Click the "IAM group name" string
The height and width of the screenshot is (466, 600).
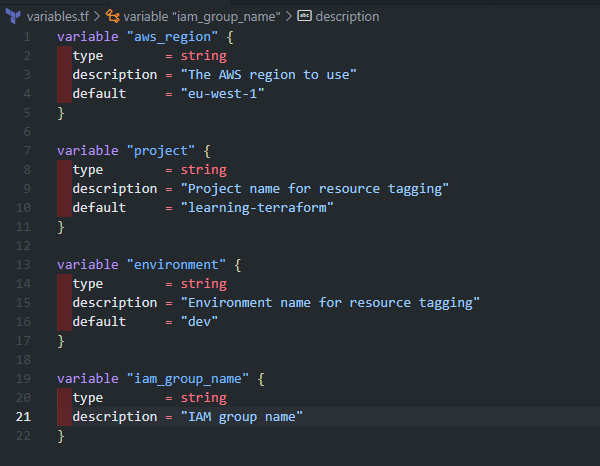pos(242,417)
